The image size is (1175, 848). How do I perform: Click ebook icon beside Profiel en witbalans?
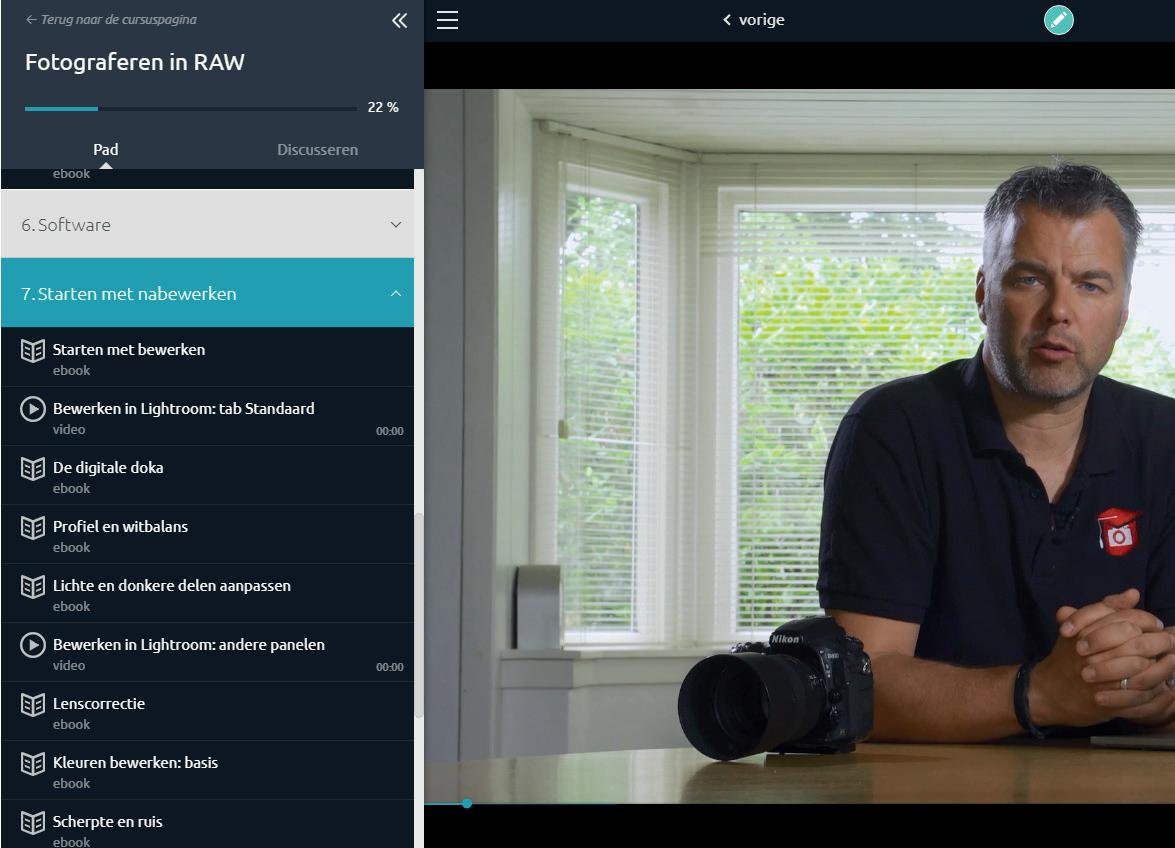click(33, 528)
